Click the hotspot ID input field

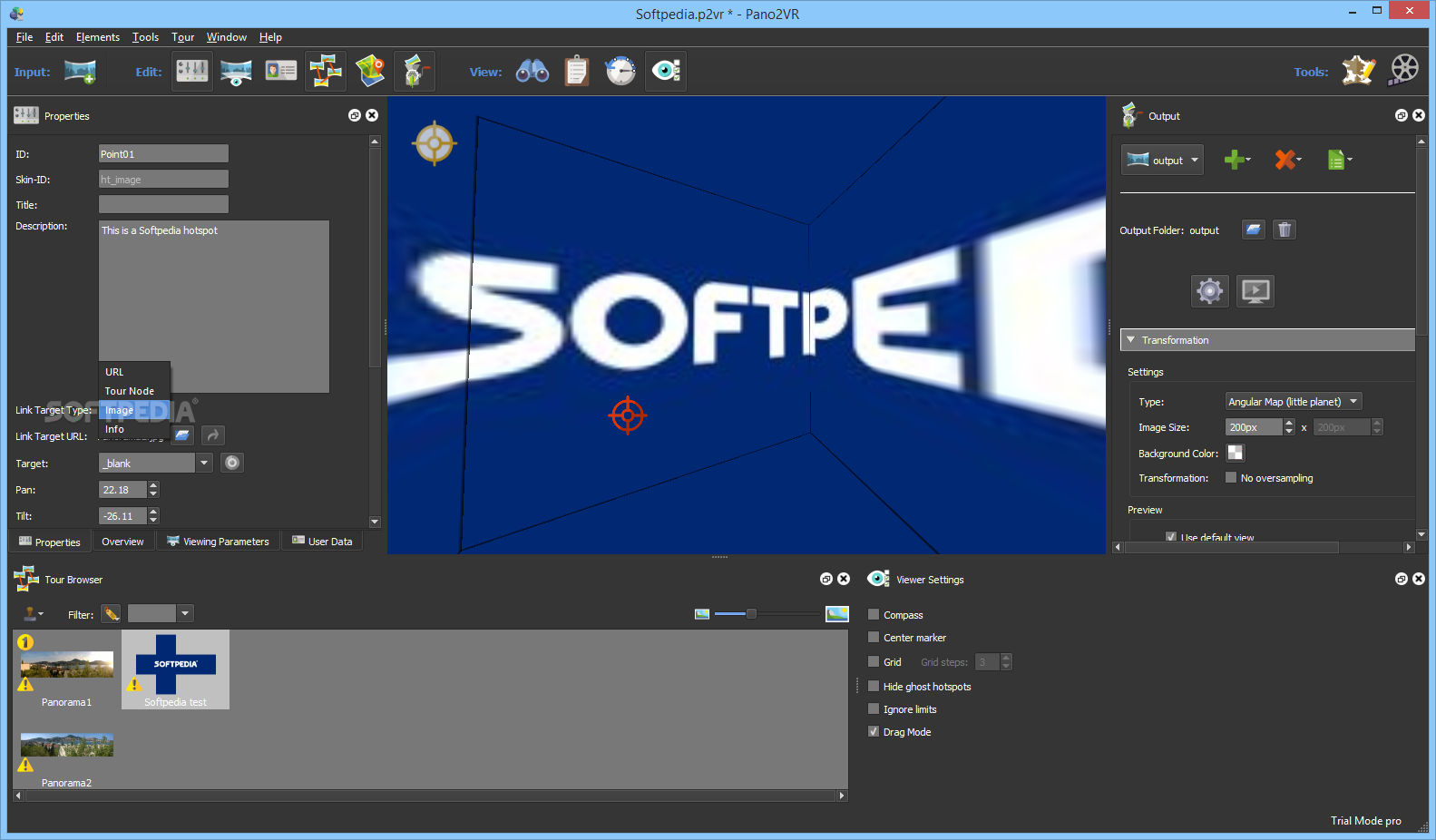[163, 154]
